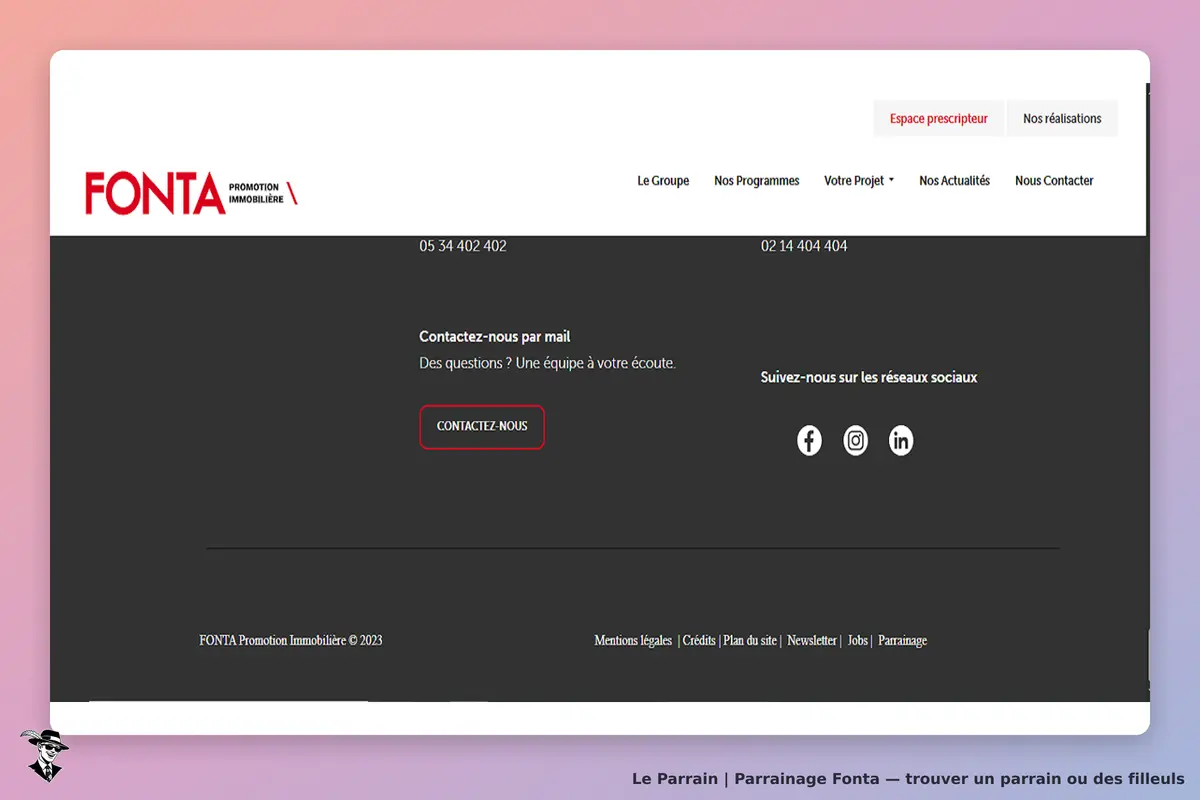Open the LinkedIn social icon
The width and height of the screenshot is (1200, 800).
pos(901,440)
